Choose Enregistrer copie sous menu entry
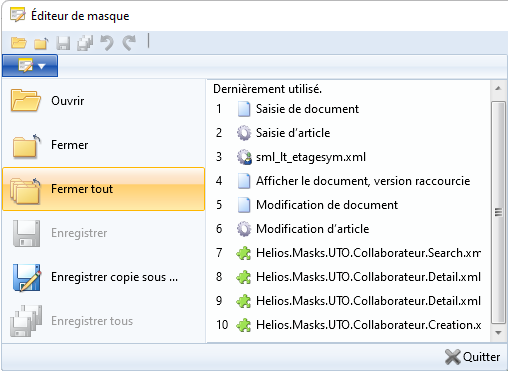The image size is (508, 371). coord(104,277)
